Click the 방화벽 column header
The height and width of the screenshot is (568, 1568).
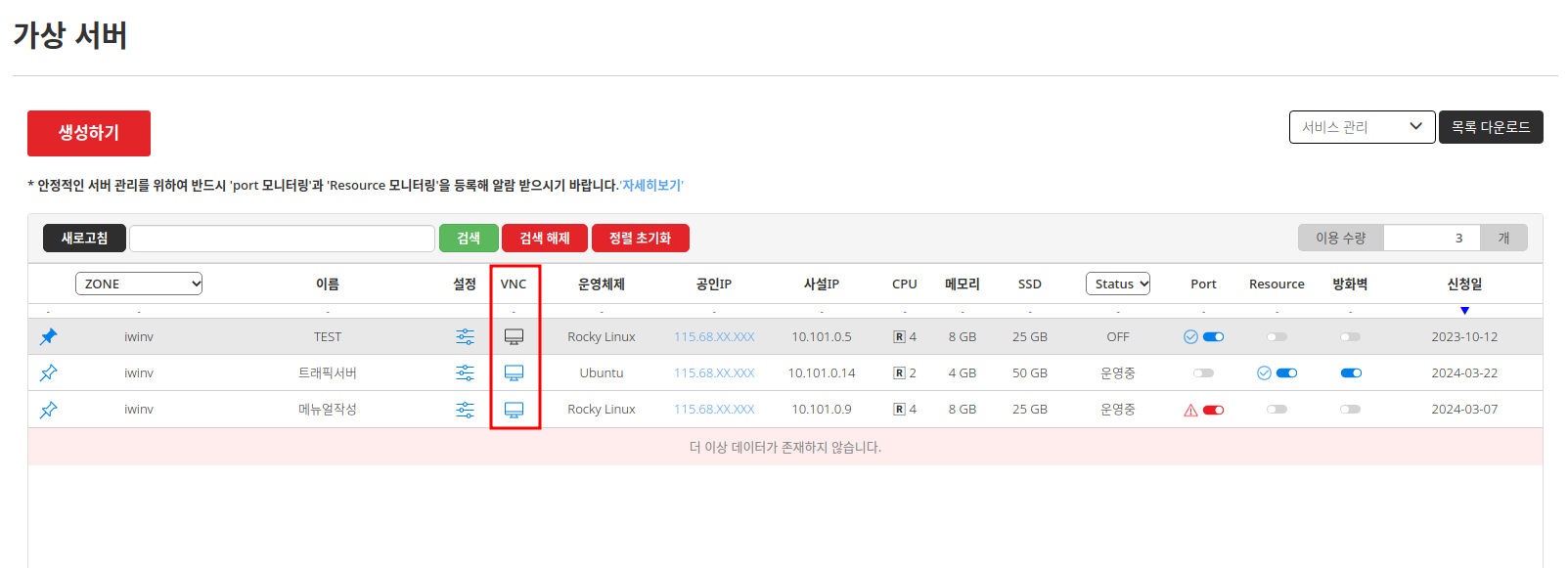tap(1350, 284)
